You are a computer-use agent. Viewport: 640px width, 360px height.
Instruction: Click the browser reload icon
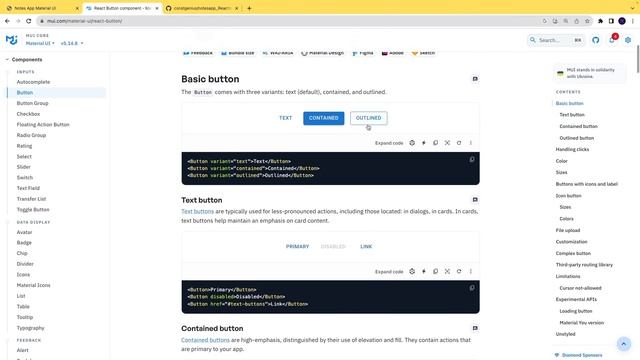29,21
